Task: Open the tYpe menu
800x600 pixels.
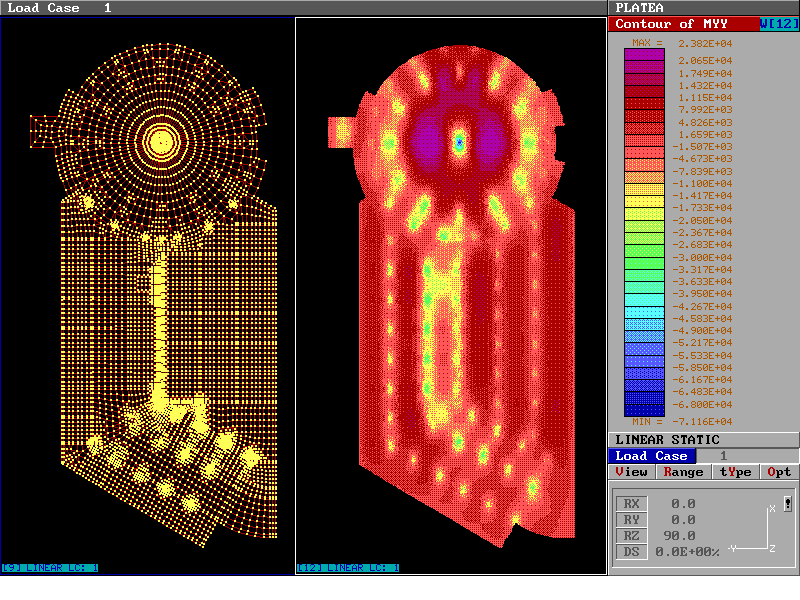Action: (735, 472)
